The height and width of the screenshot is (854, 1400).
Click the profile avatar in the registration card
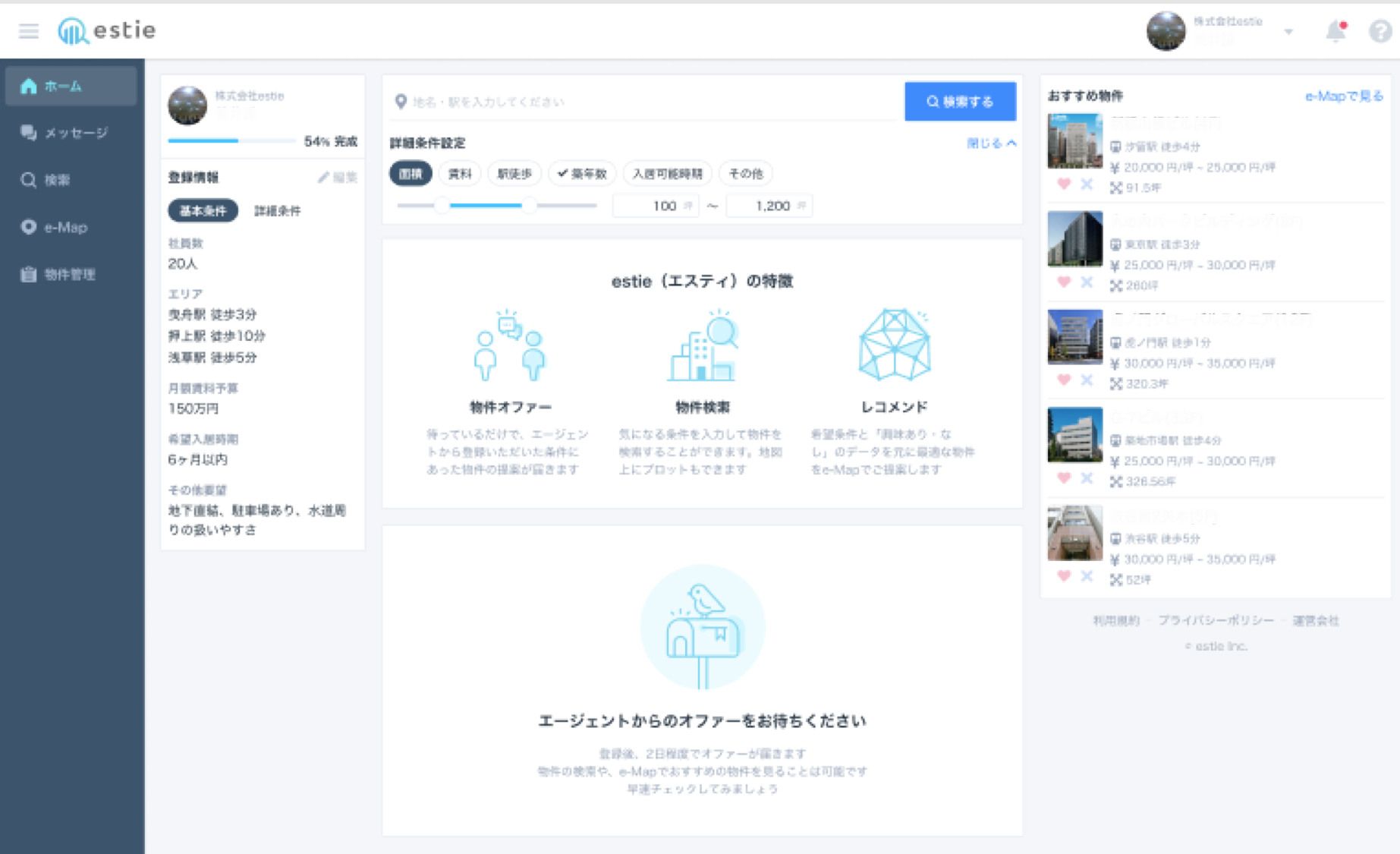(x=187, y=106)
